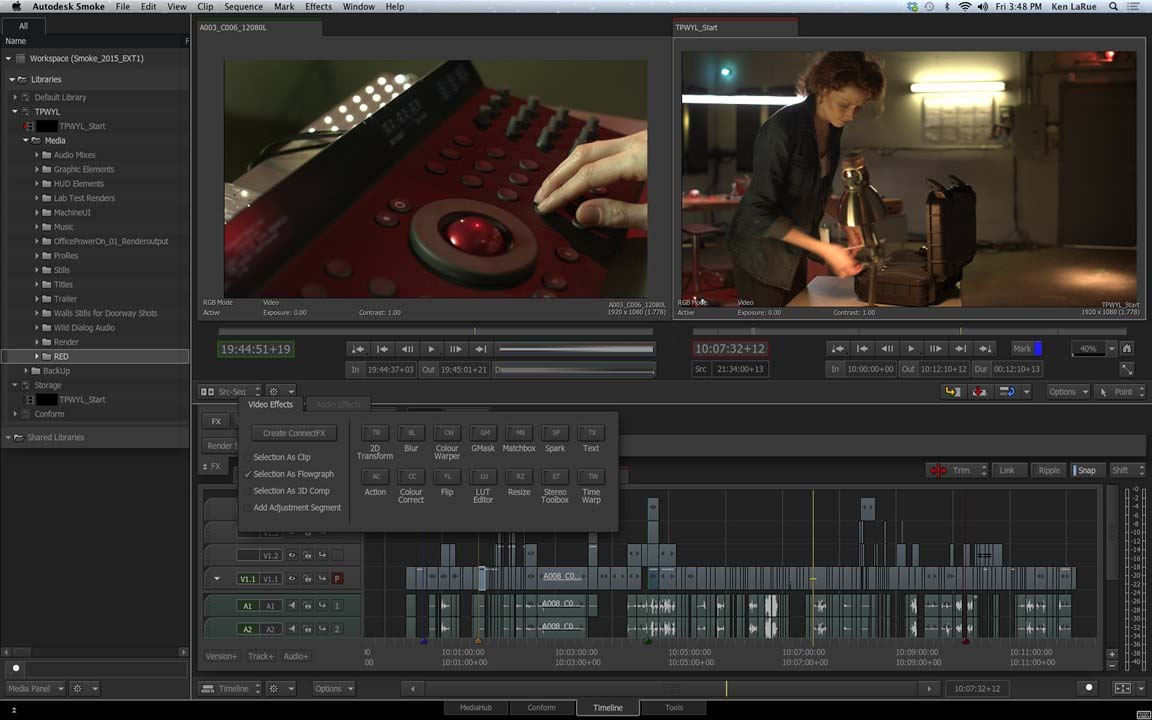Open macOS Spotlight search
Screen dimensions: 1152x720
coord(1114,7)
